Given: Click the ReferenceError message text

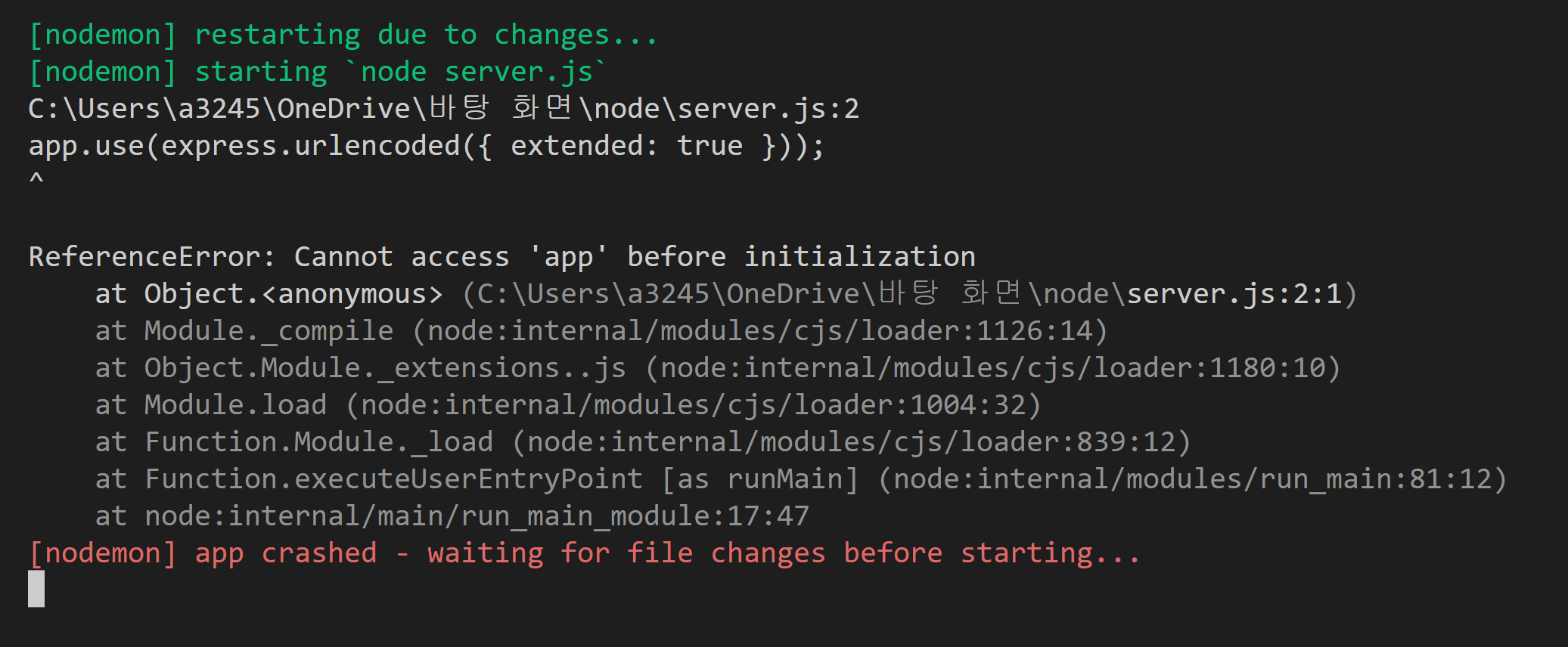Looking at the screenshot, I should 502,257.
